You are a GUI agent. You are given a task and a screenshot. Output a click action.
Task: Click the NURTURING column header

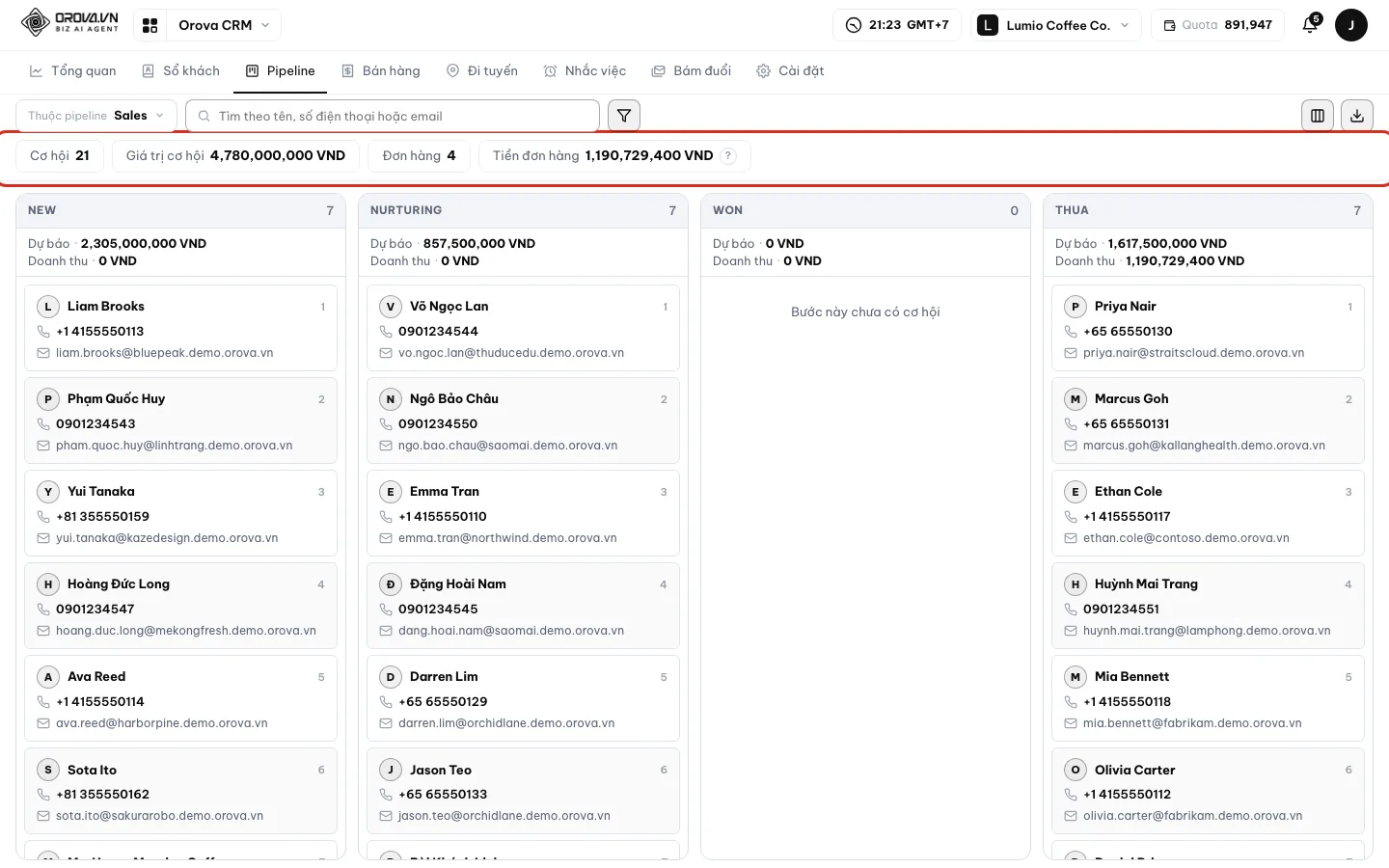(x=523, y=210)
